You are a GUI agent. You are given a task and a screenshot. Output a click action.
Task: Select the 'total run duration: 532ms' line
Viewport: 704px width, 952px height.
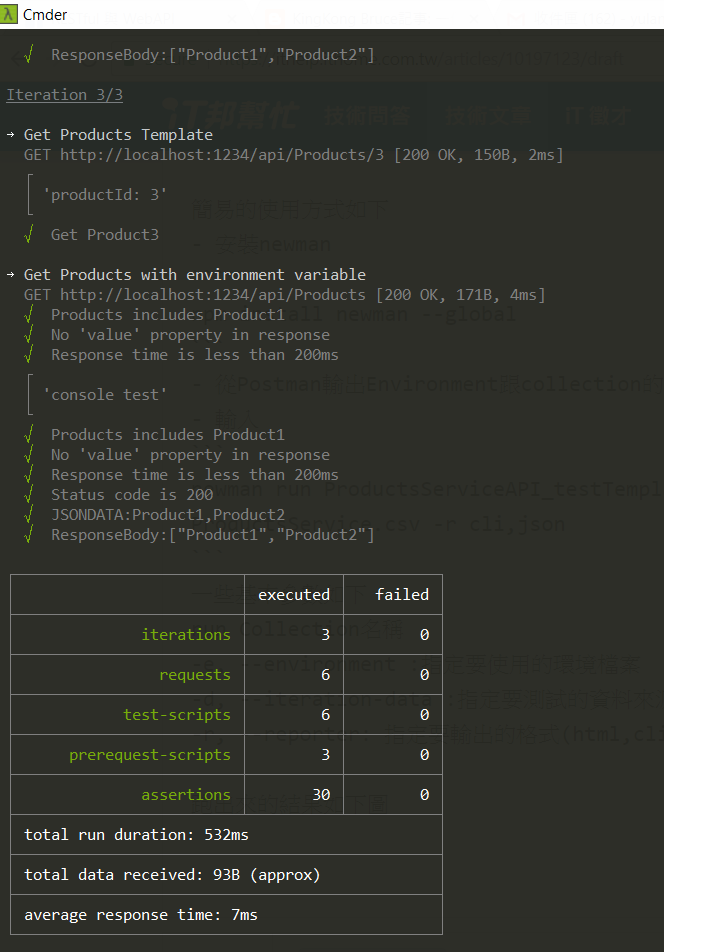pyautogui.click(x=137, y=835)
